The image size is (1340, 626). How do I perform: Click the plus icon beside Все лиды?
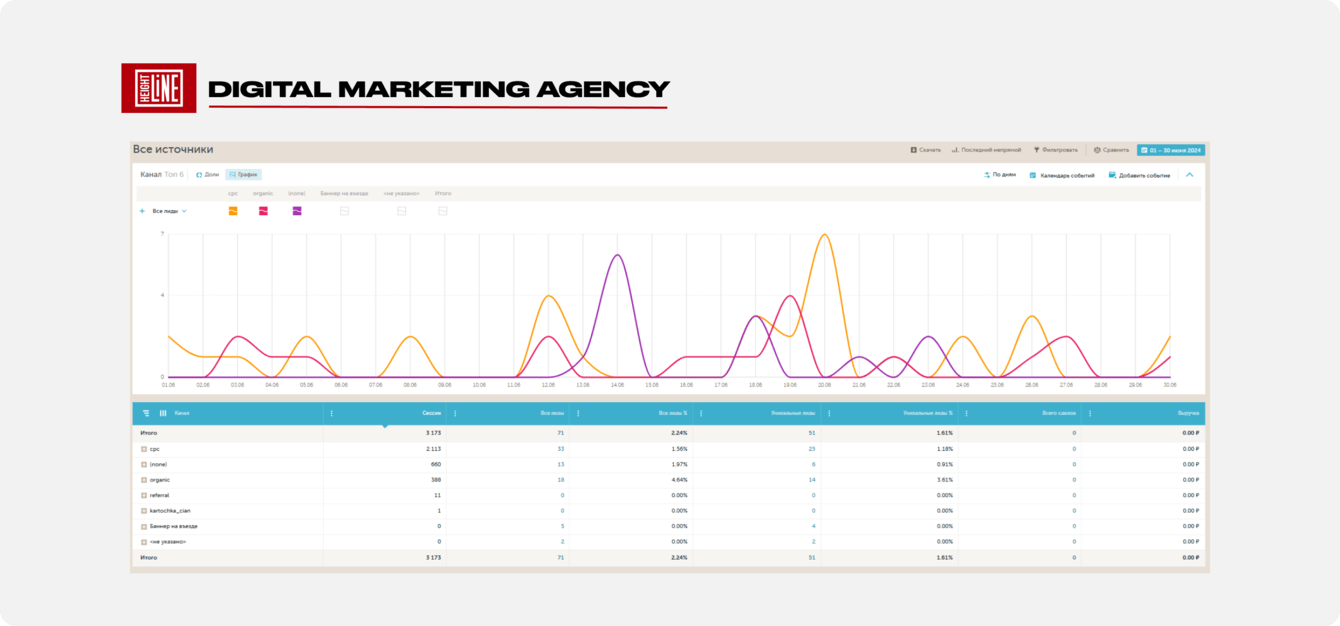(142, 211)
